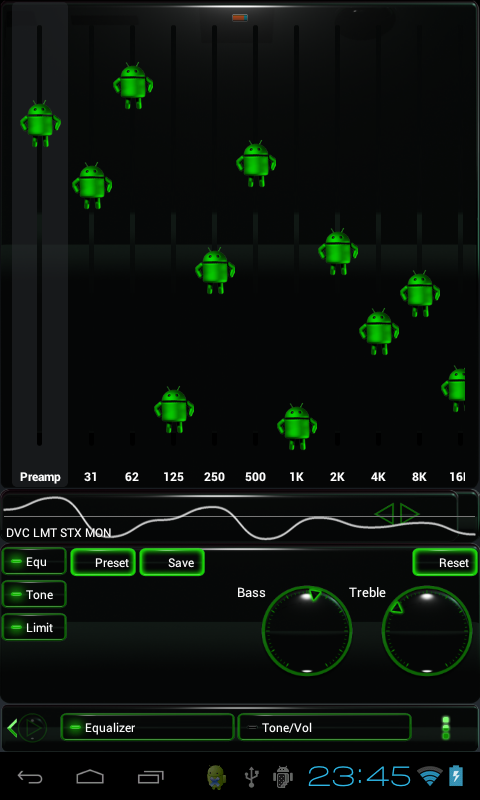The width and height of the screenshot is (480, 800).
Task: Open the three-dot overflow menu
Action: point(446,728)
